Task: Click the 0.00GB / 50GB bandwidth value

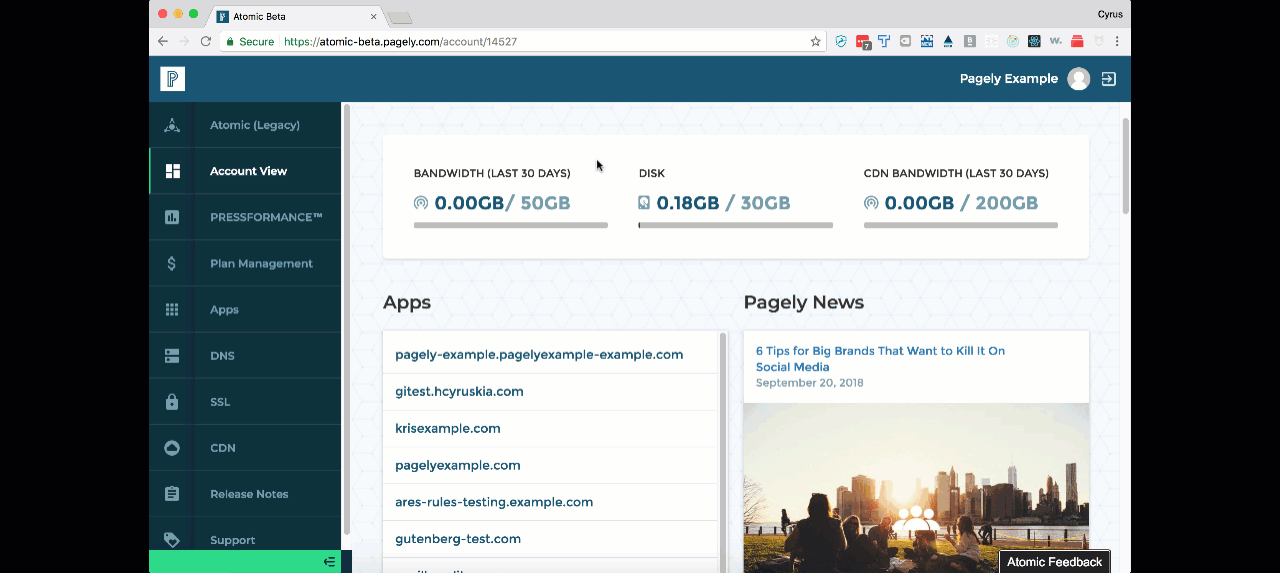Action: [502, 203]
